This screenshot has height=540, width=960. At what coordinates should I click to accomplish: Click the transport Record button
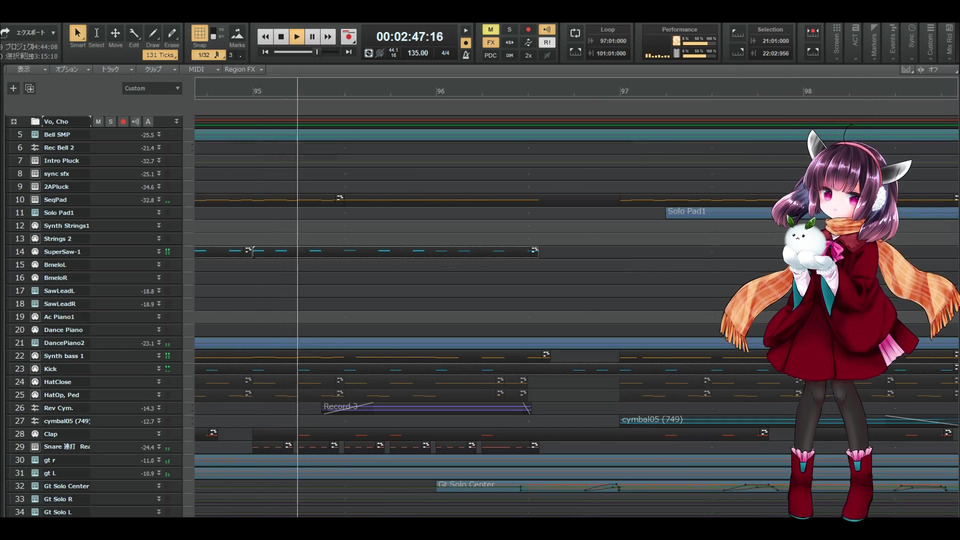click(x=348, y=37)
